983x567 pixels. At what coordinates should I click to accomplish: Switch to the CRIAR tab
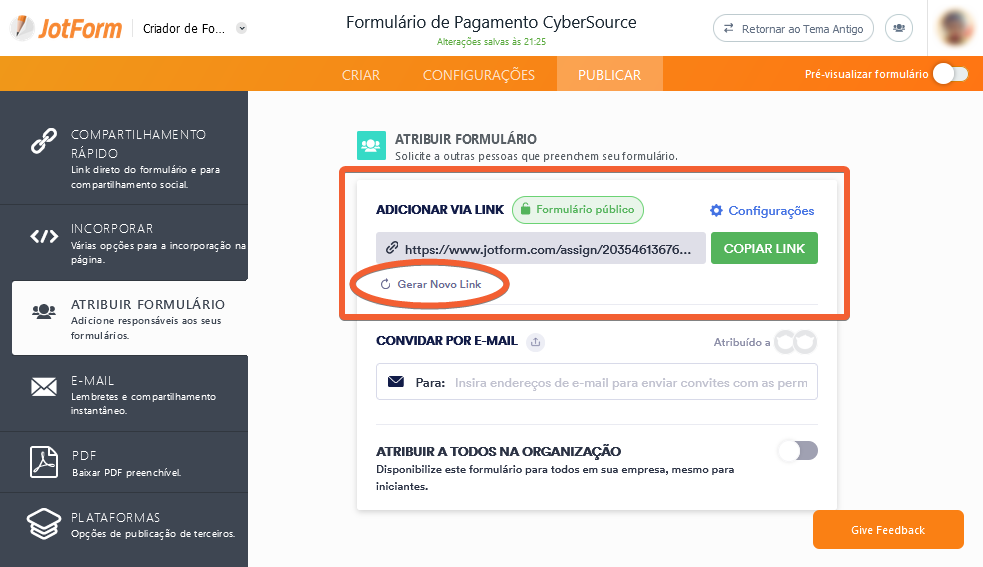(x=361, y=75)
